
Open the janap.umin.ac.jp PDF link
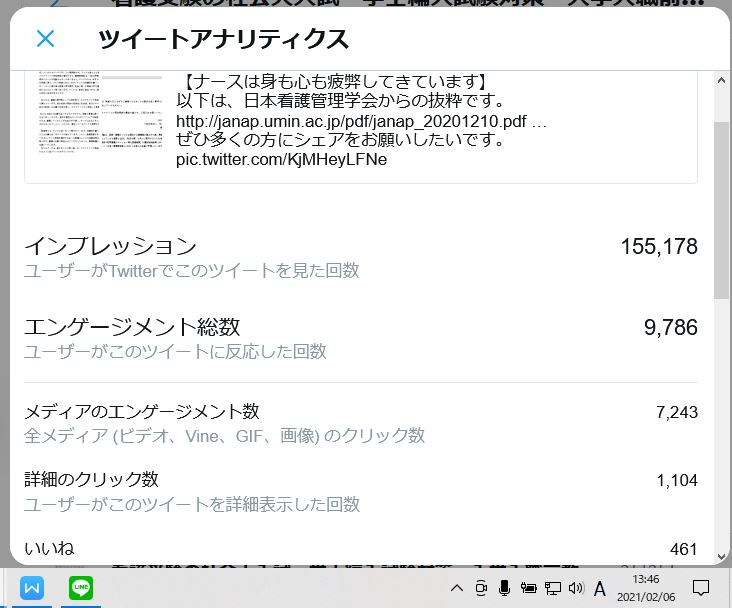point(361,121)
